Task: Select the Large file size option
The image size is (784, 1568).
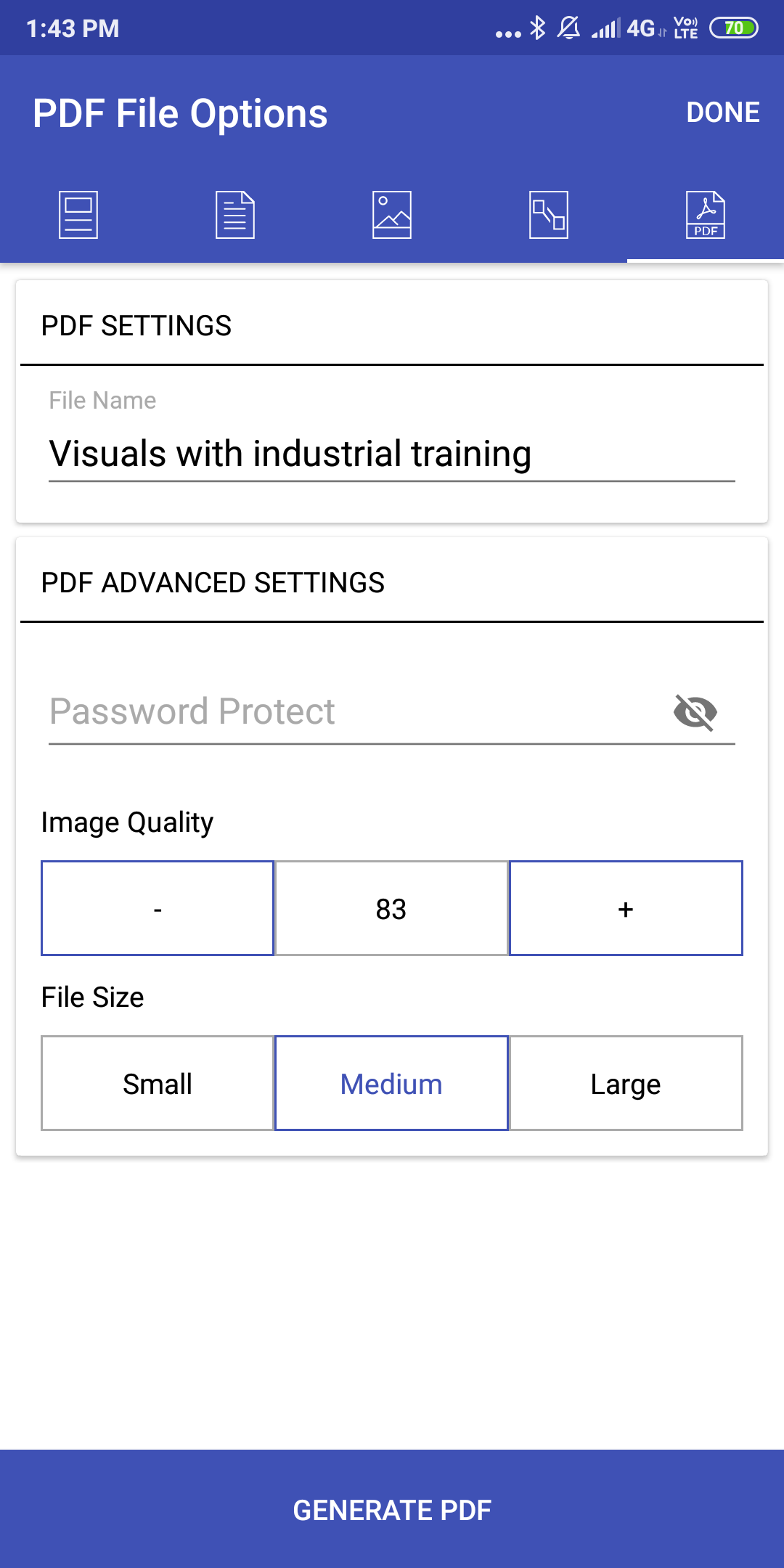Action: 625,1083
